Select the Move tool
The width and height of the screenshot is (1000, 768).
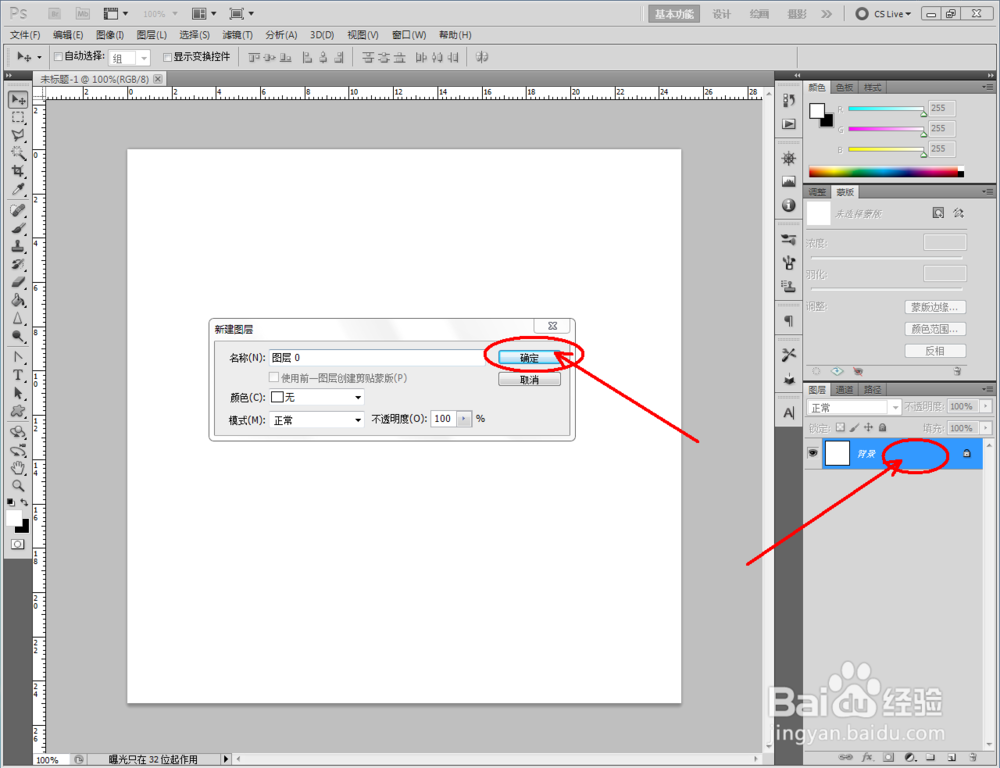click(17, 99)
